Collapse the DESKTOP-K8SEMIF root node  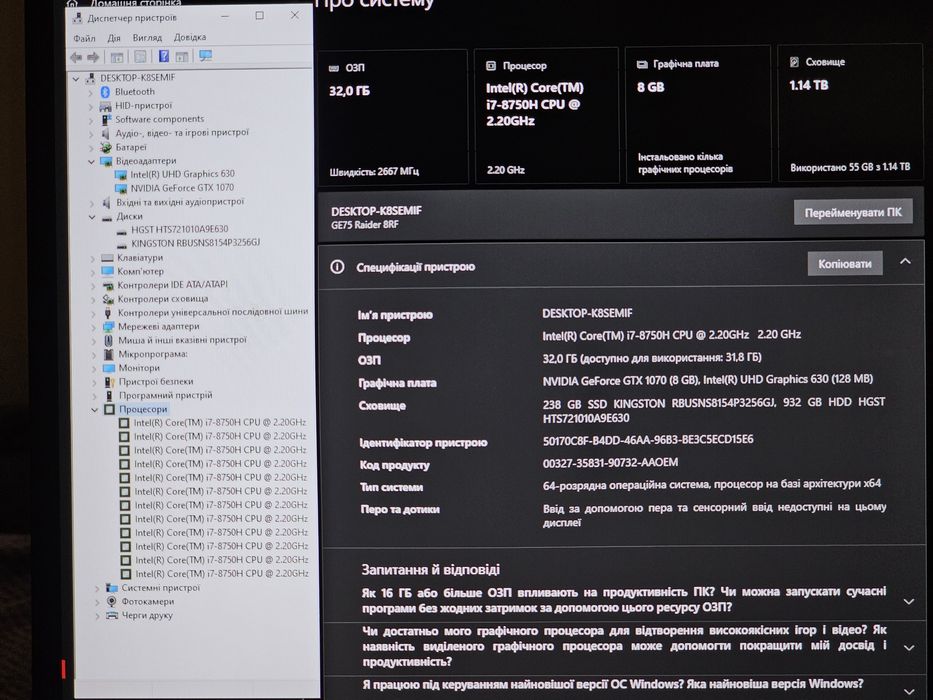click(x=76, y=79)
